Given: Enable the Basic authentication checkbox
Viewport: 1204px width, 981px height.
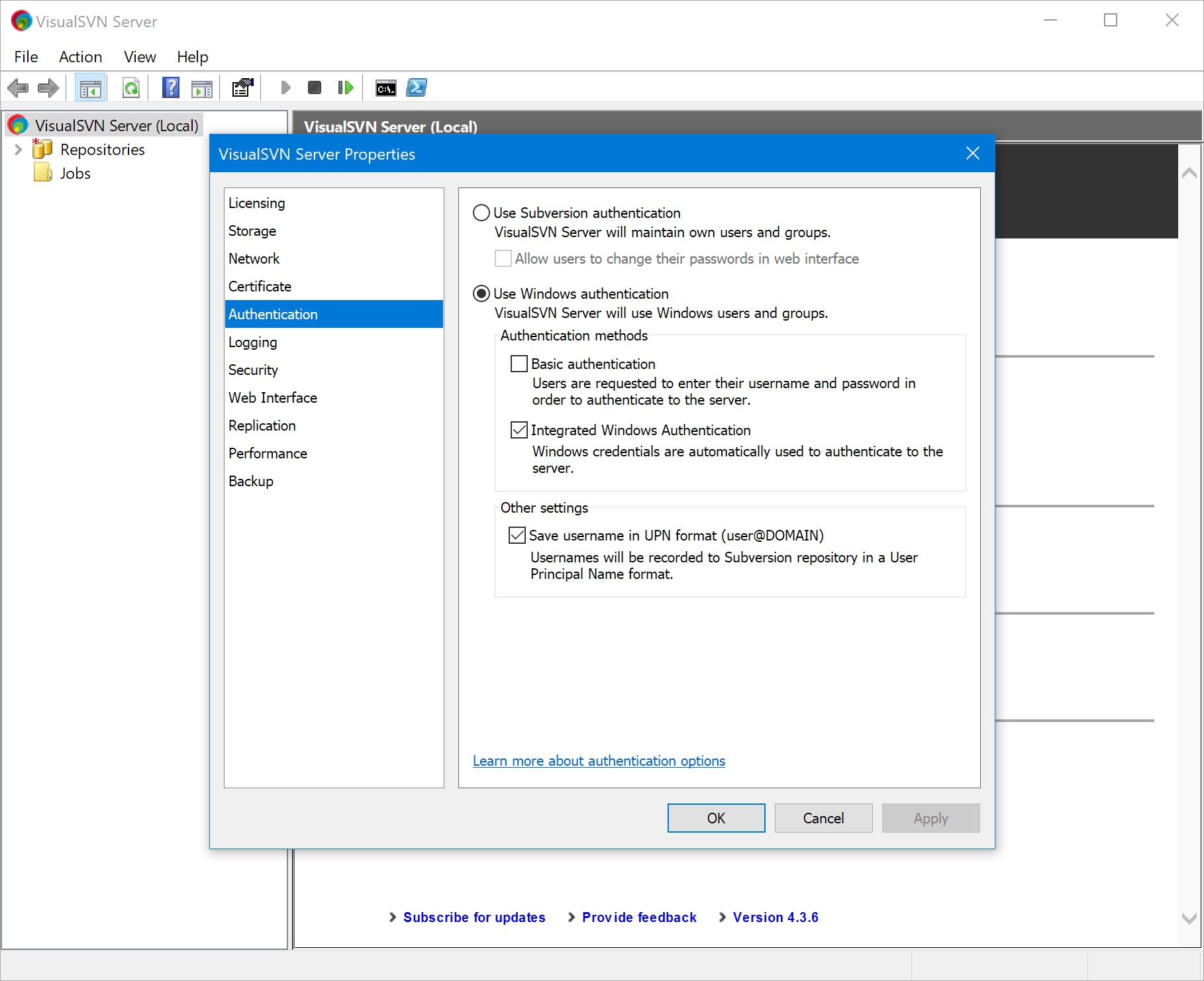Looking at the screenshot, I should [519, 364].
